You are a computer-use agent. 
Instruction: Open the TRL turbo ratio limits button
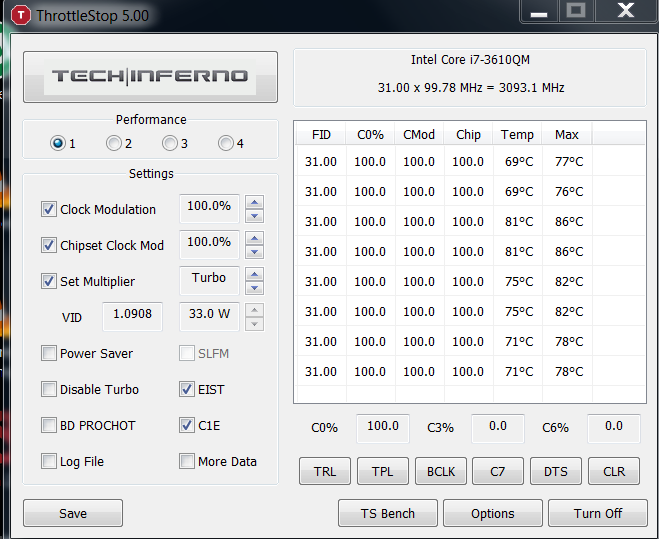pyautogui.click(x=325, y=471)
